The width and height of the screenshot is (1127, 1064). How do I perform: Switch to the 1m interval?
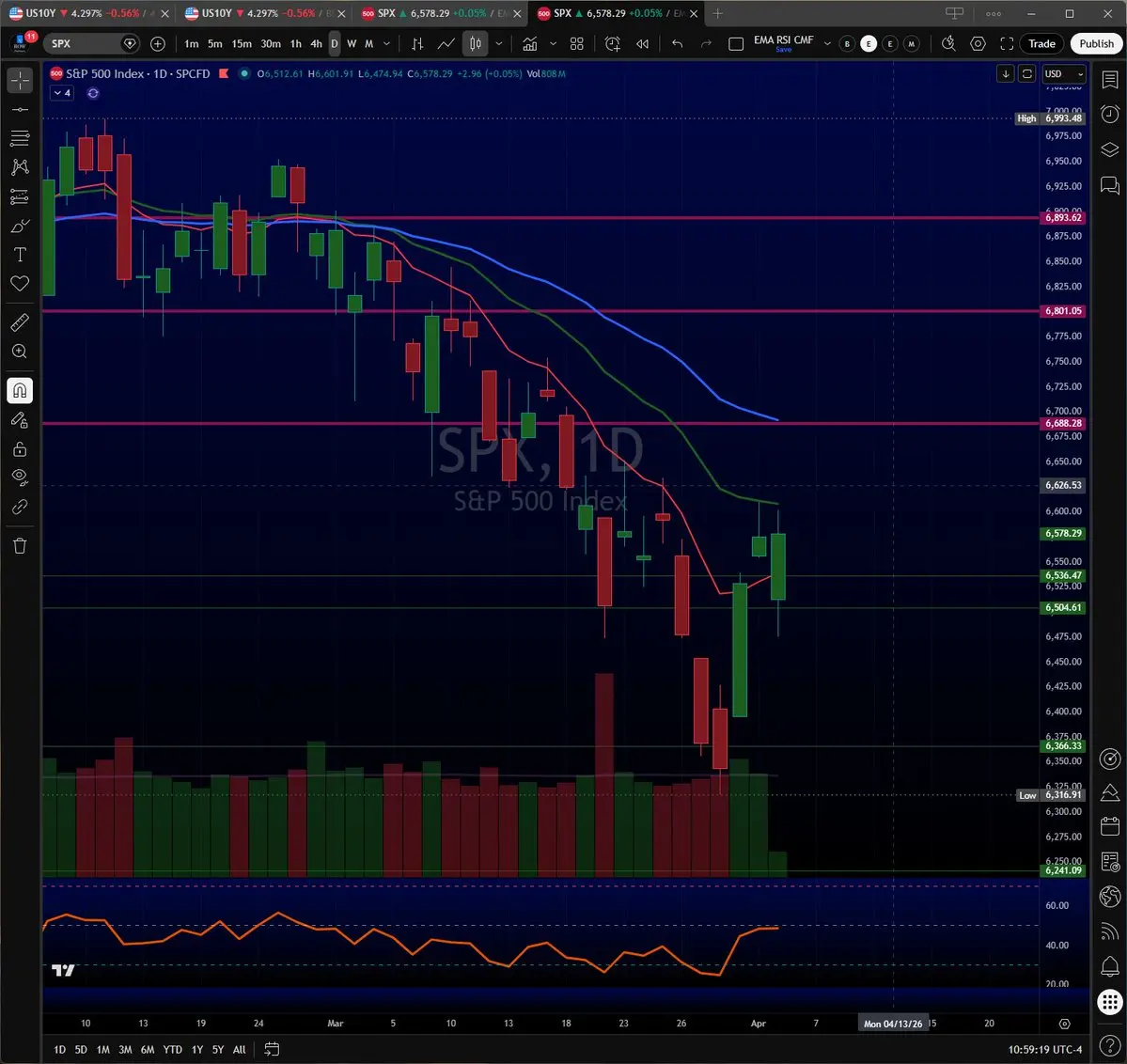pos(191,44)
